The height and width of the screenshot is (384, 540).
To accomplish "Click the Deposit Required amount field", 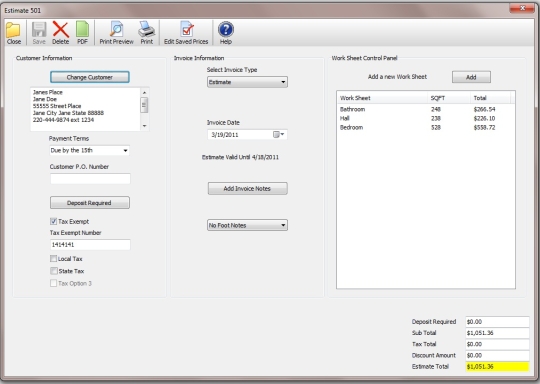I will tap(497, 322).
